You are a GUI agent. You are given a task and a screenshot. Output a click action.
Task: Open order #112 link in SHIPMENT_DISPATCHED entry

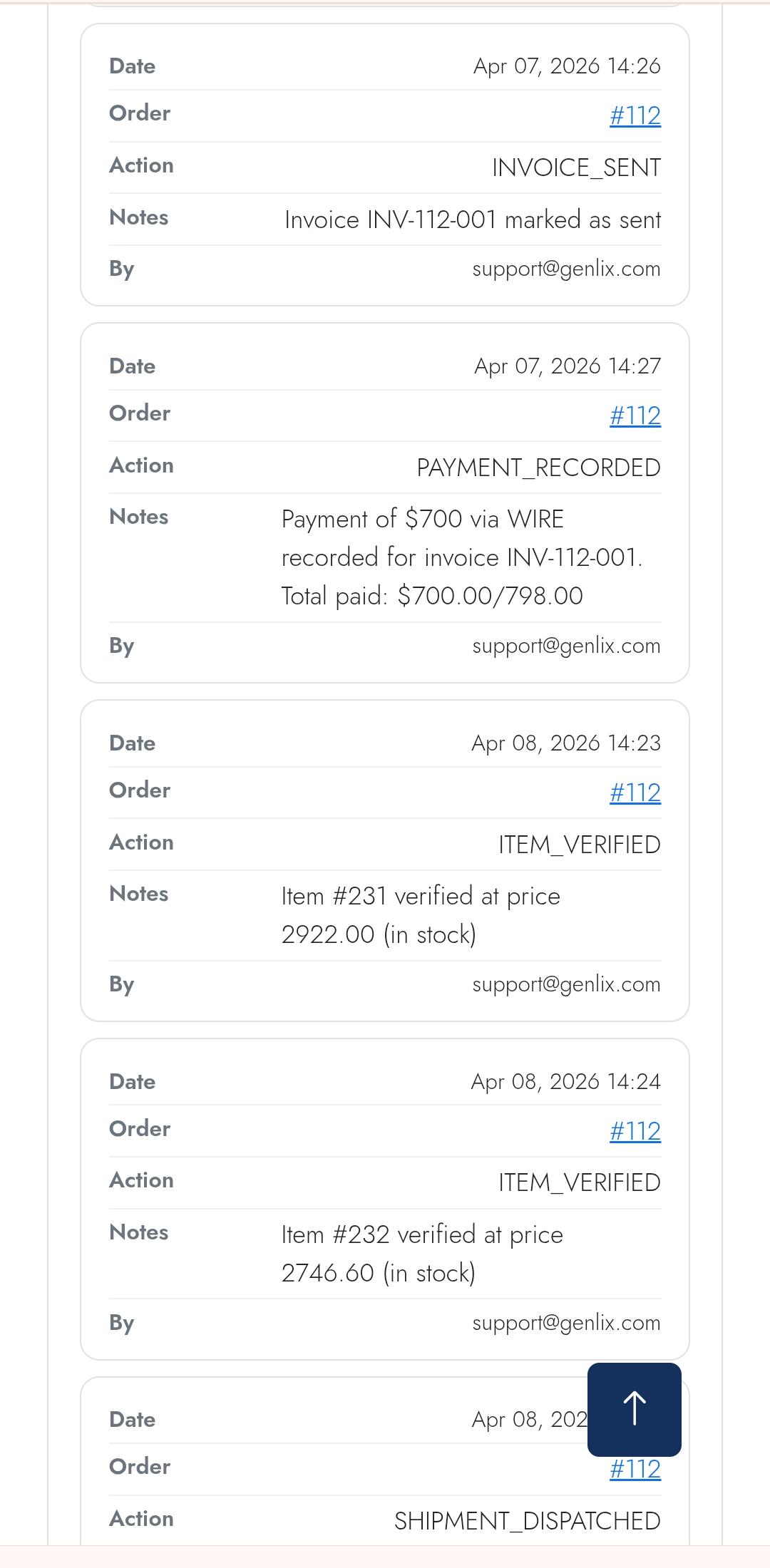coord(635,1470)
